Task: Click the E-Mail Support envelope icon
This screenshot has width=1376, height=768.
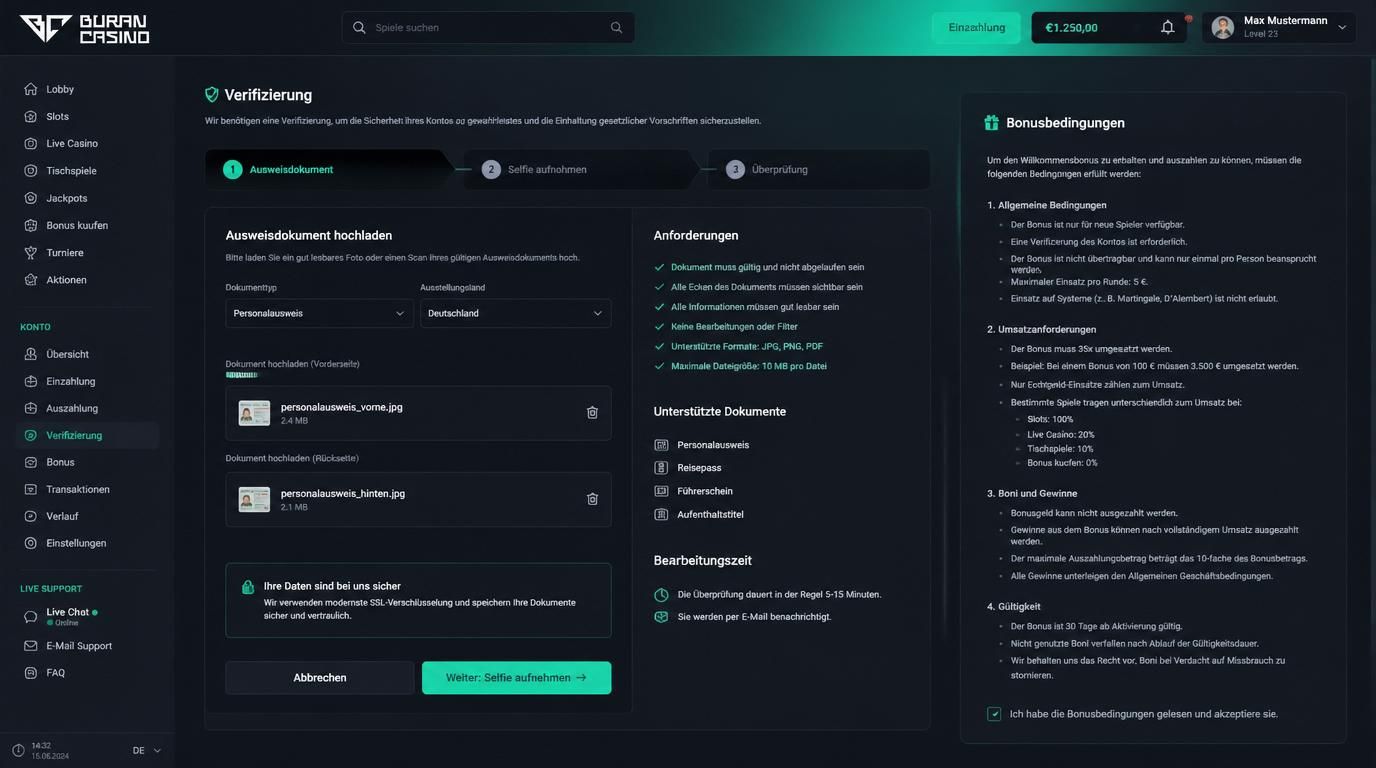Action: pyautogui.click(x=31, y=646)
